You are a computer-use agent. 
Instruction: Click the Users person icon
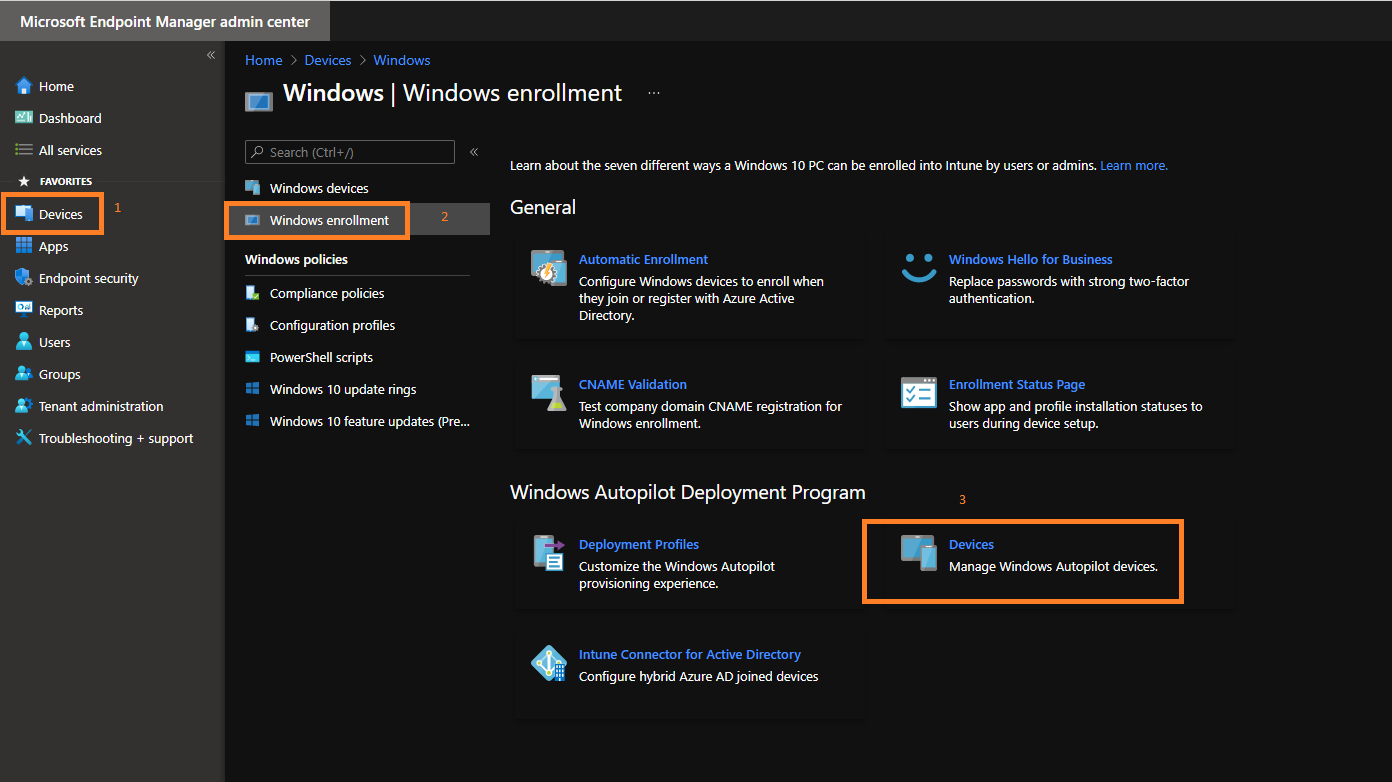(x=24, y=342)
